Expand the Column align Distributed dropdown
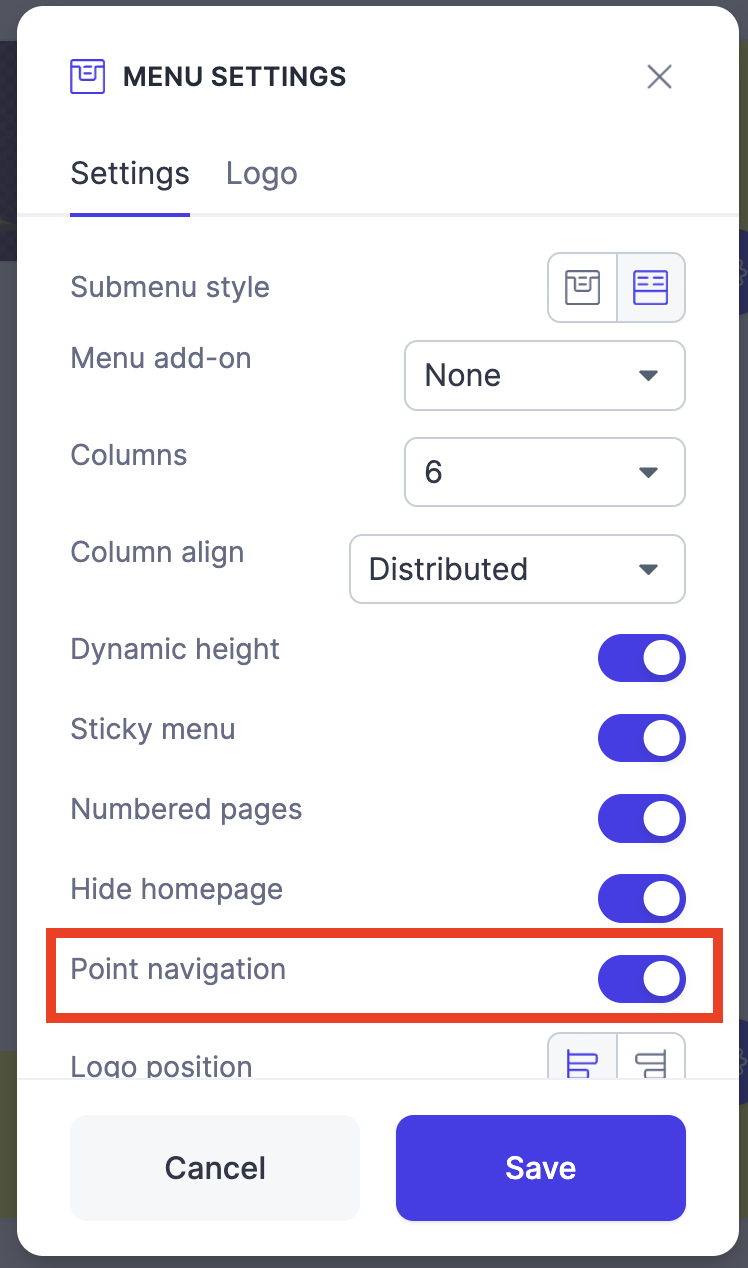Image resolution: width=748 pixels, height=1268 pixels. (x=517, y=569)
